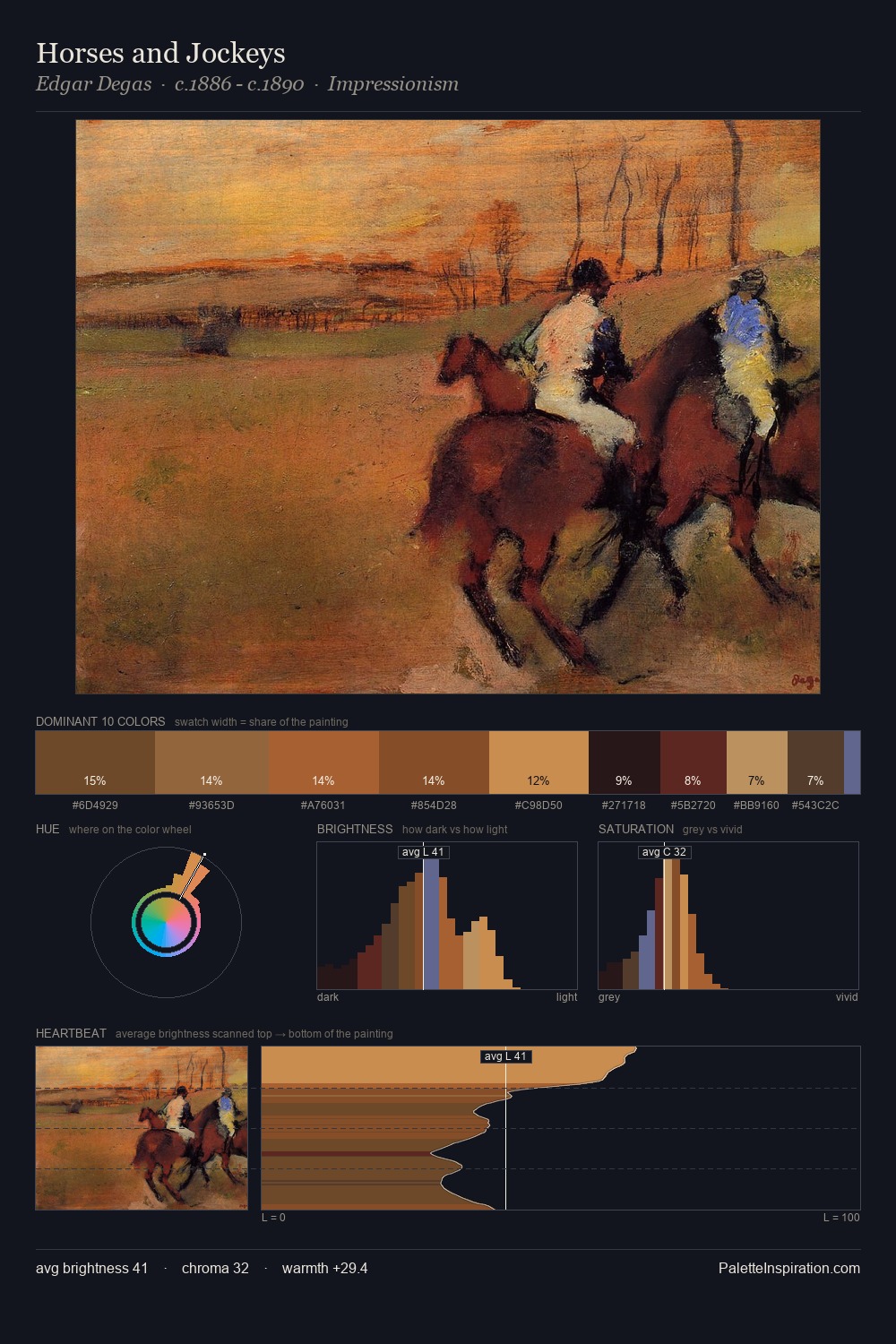896x1344 pixels.
Task: Click the hex code '#543C2C'
Action: 815,805
